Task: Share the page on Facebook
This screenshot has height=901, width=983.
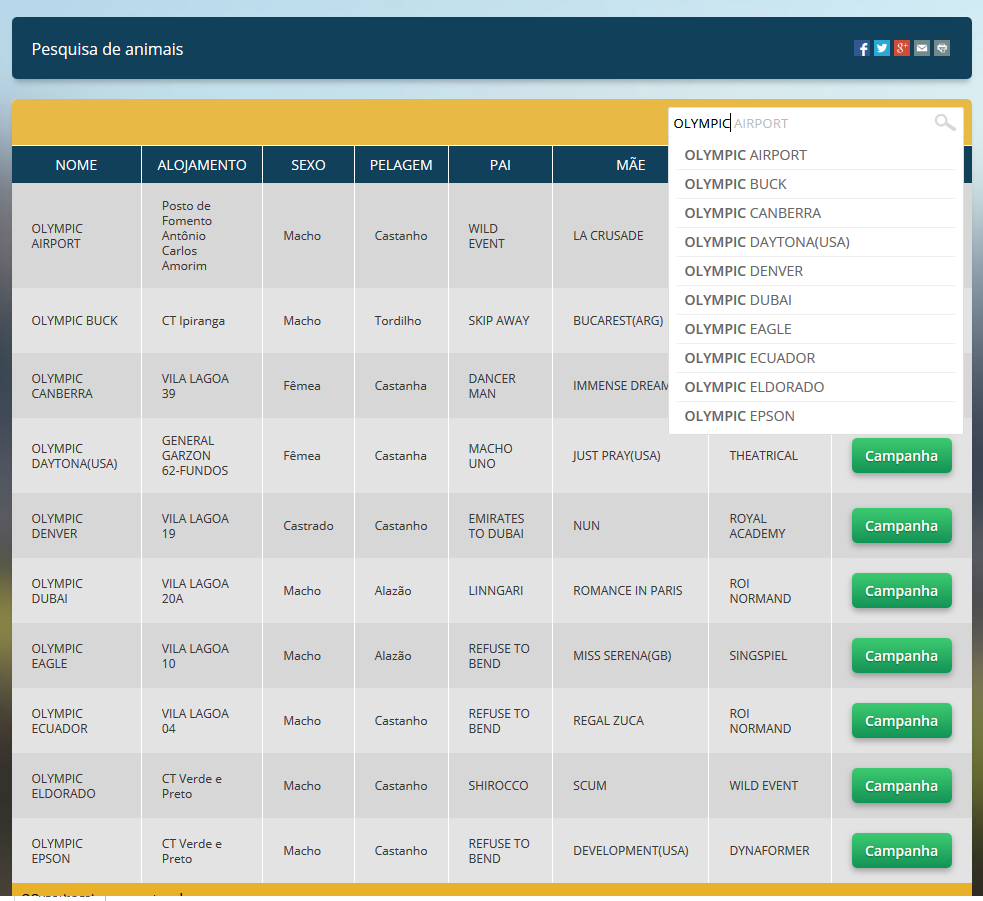Action: click(861, 48)
